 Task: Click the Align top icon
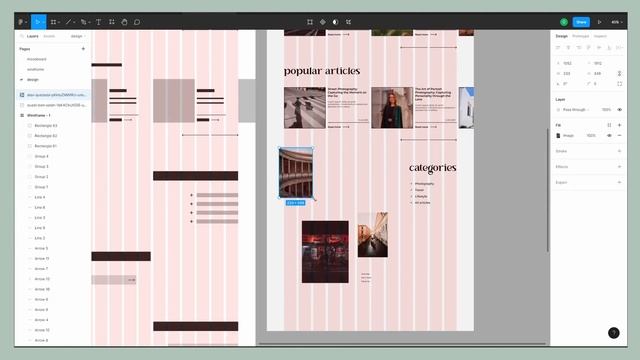(x=589, y=48)
